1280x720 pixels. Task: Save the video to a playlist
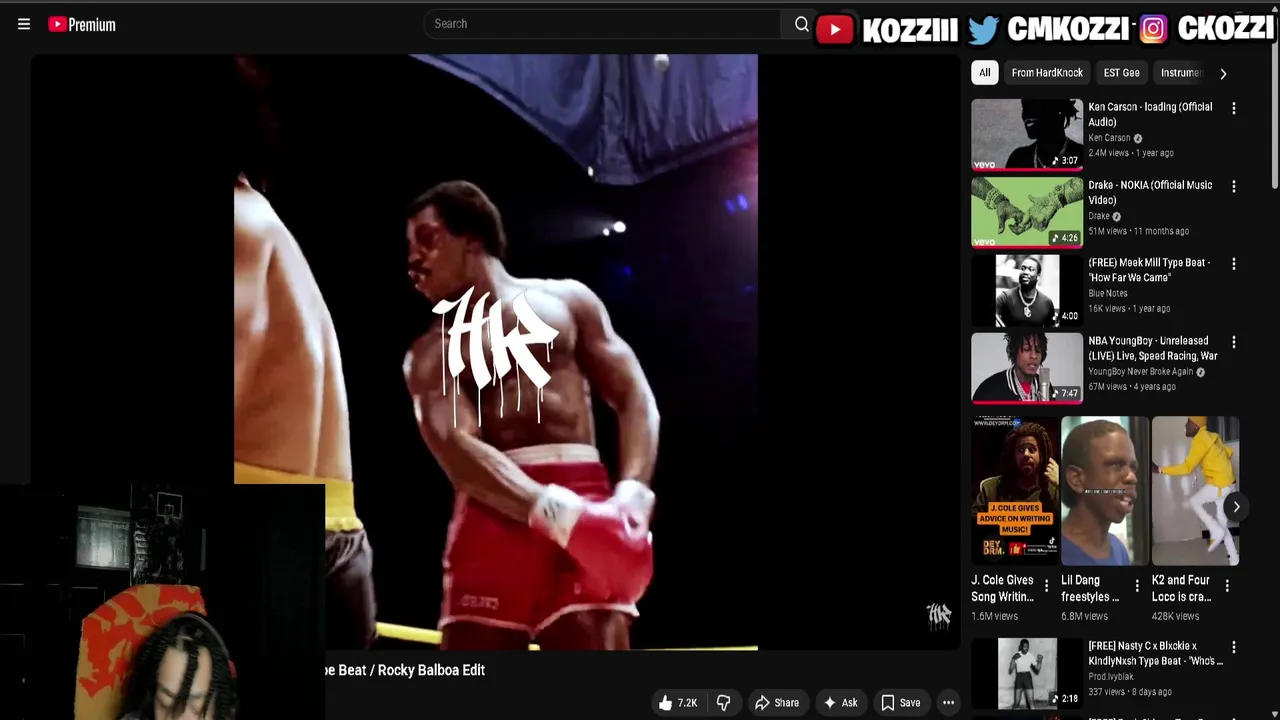pos(900,703)
